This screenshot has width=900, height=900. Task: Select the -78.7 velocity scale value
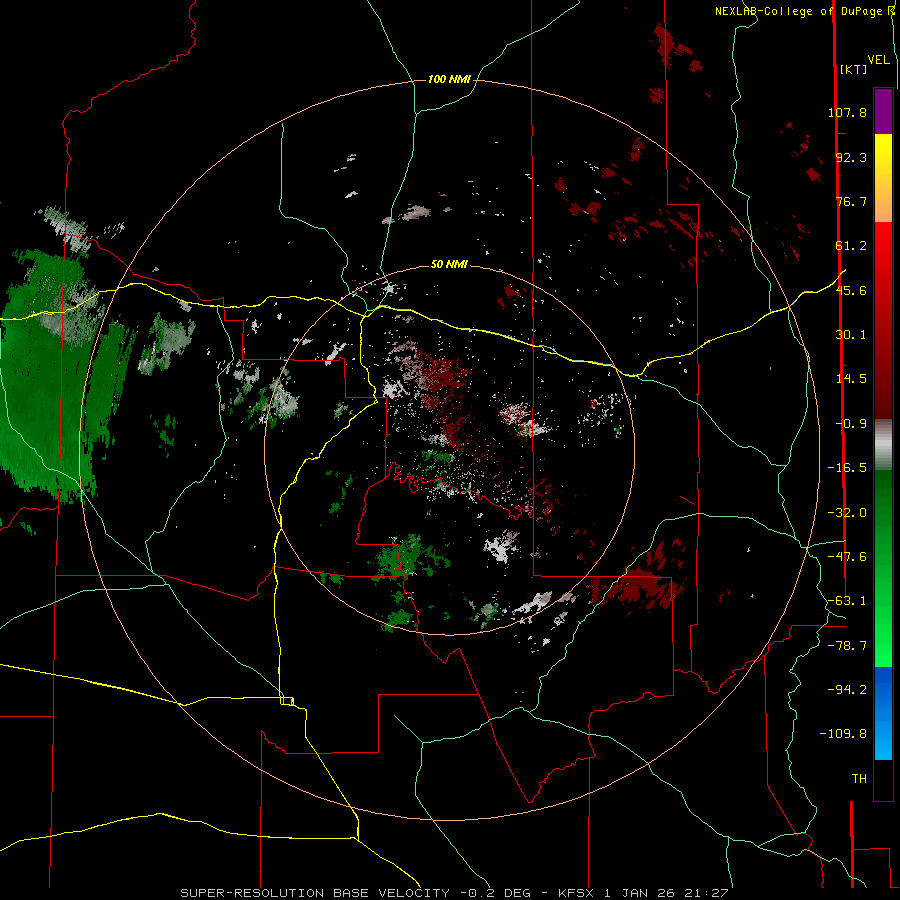point(847,646)
